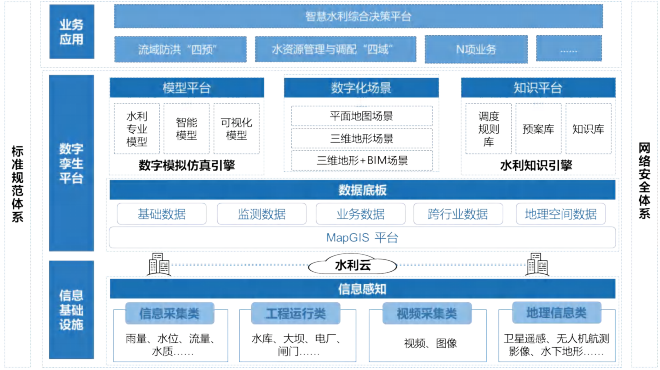This screenshot has width=660, height=370.
Task: Click the right building icon beside 水利云
Action: tap(537, 264)
